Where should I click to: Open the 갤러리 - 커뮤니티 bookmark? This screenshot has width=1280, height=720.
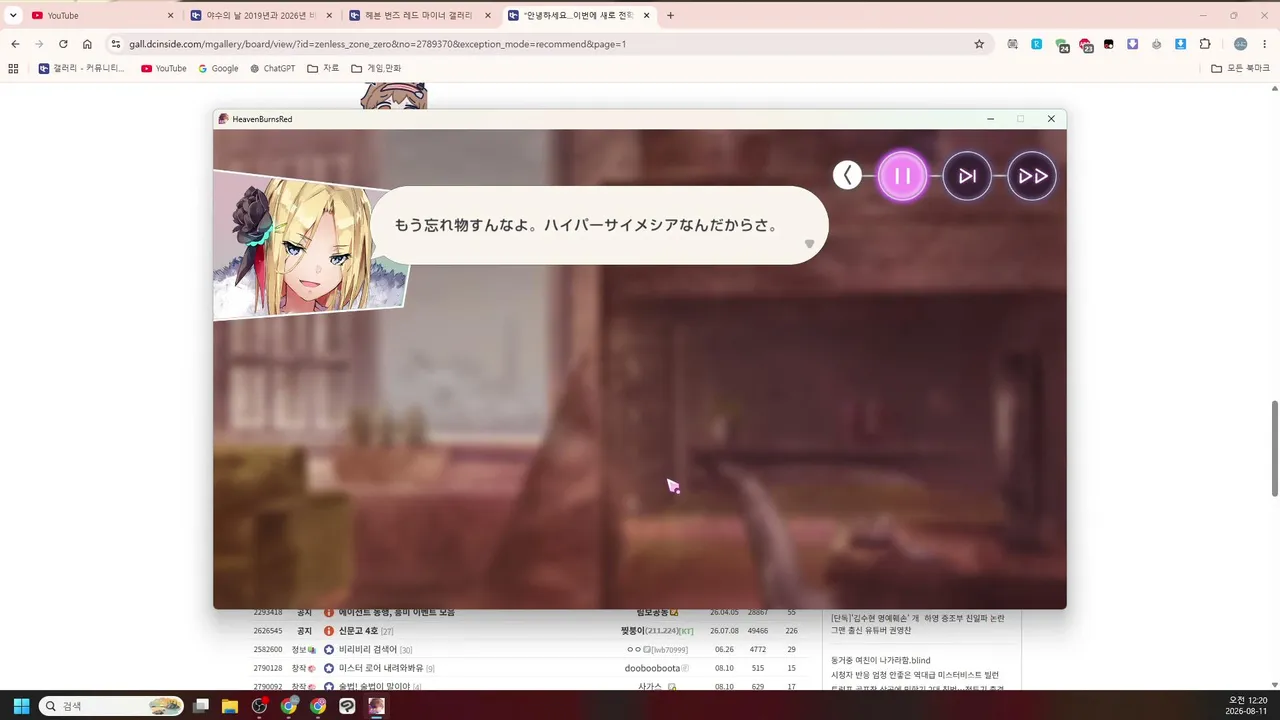tap(82, 68)
